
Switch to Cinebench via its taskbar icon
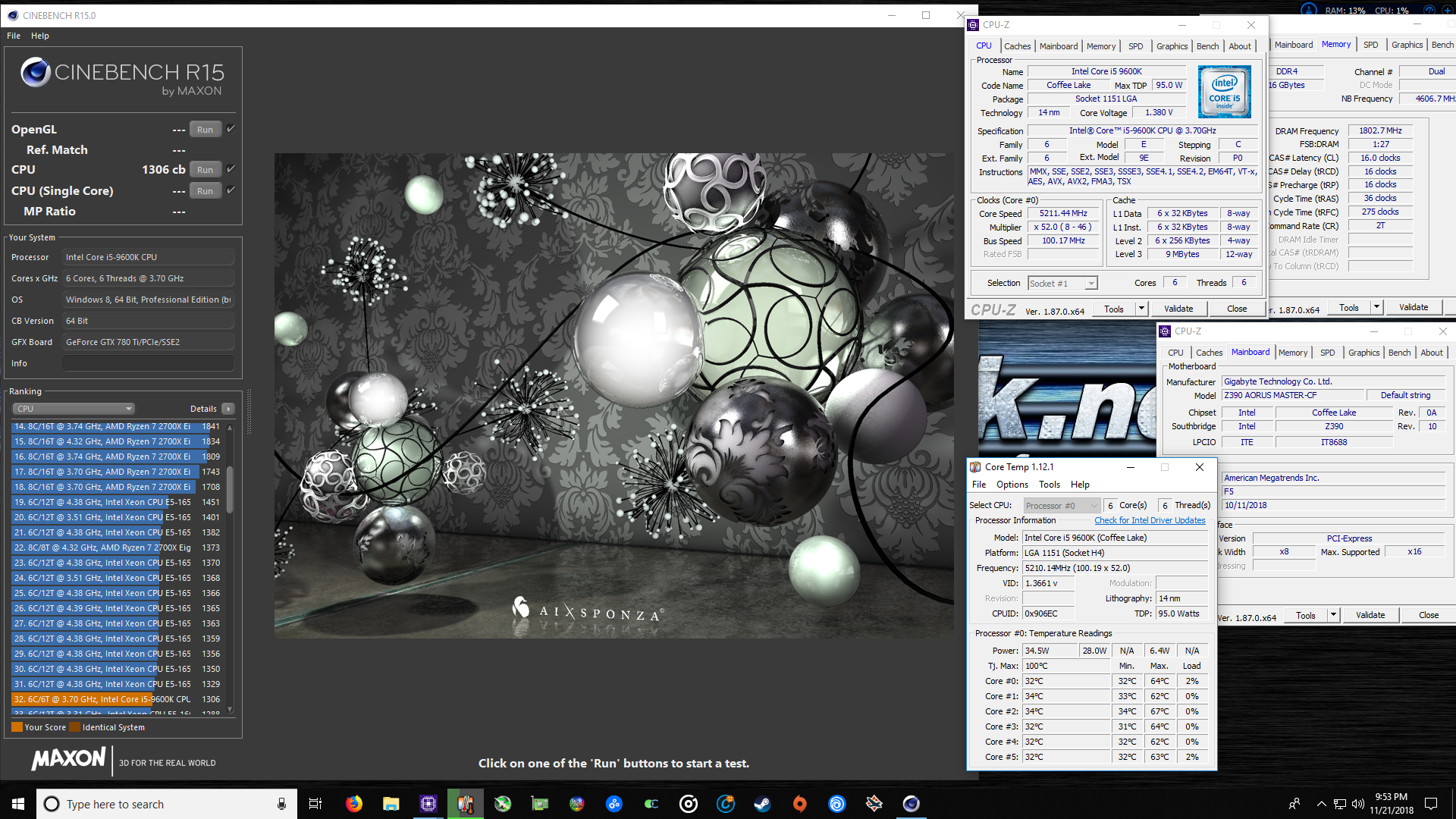point(912,804)
